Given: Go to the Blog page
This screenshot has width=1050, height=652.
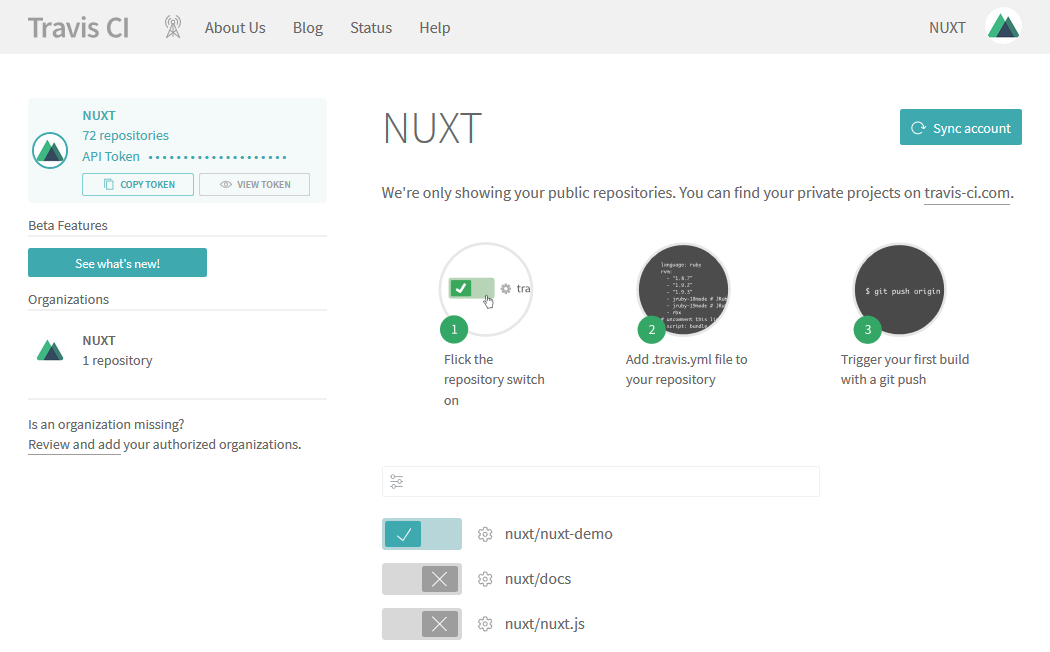Looking at the screenshot, I should point(308,28).
